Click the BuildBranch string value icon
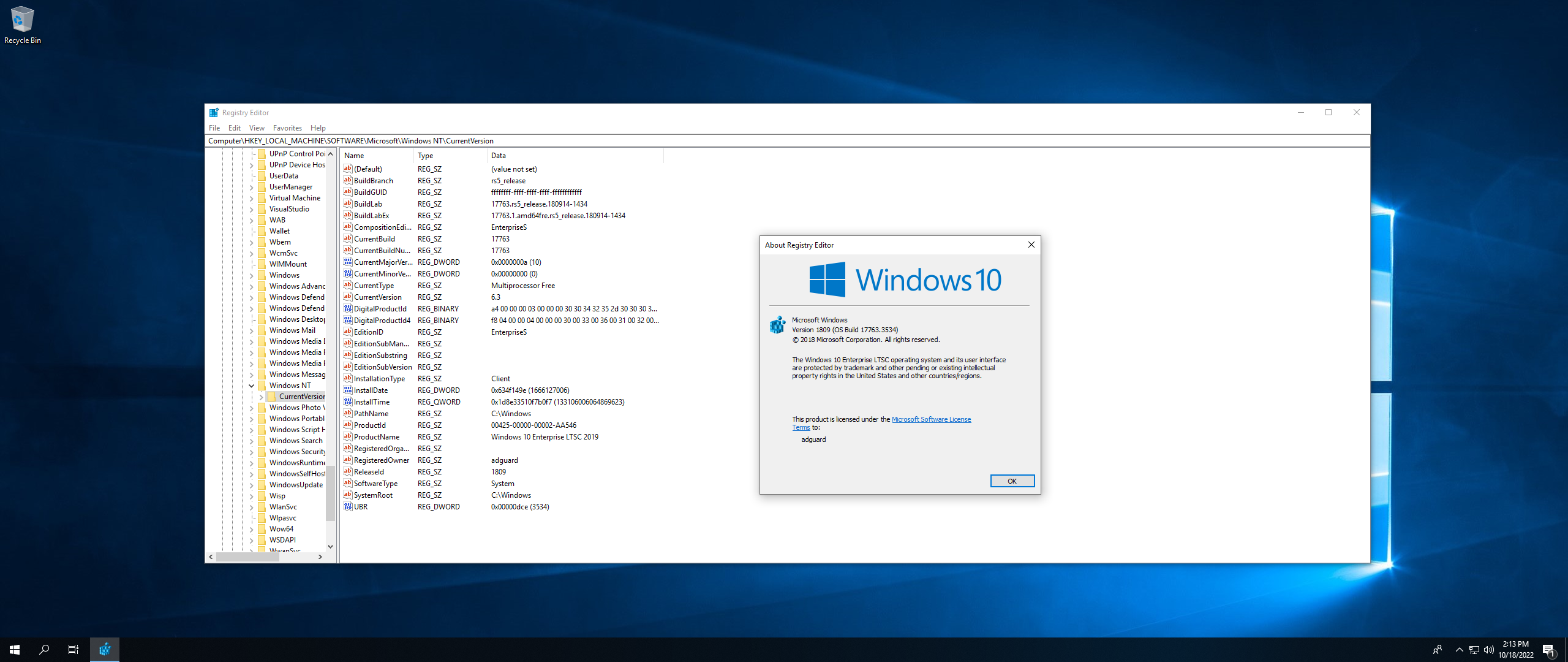The image size is (1568, 662). coord(348,181)
